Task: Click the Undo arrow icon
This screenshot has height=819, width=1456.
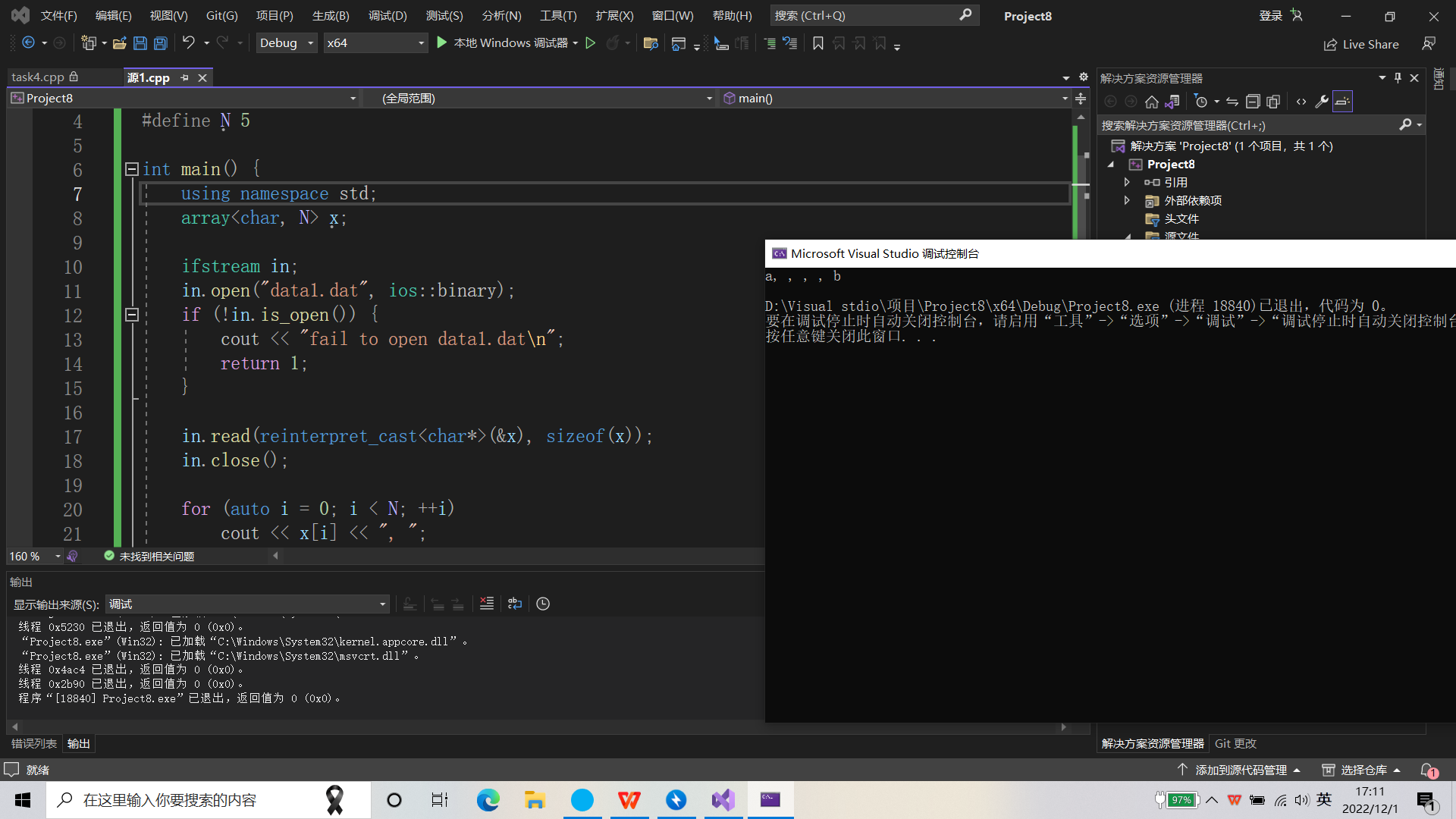Action: click(x=189, y=43)
